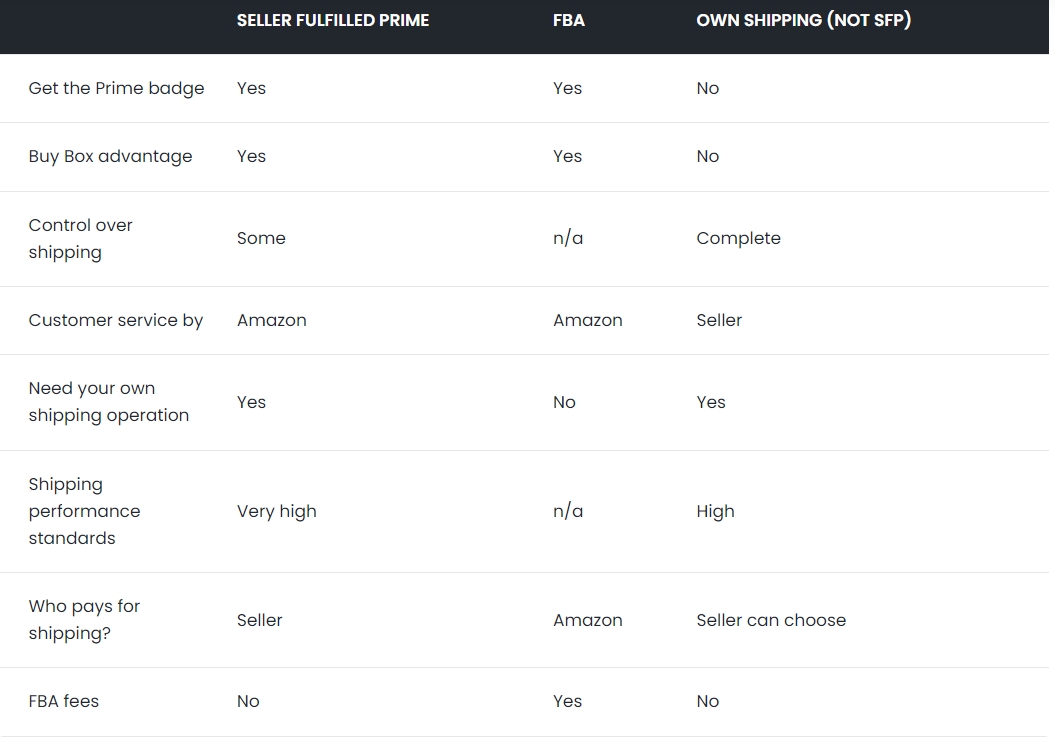The width and height of the screenshot is (1055, 742).
Task: Click the Control over shipping row label
Action: (x=81, y=238)
